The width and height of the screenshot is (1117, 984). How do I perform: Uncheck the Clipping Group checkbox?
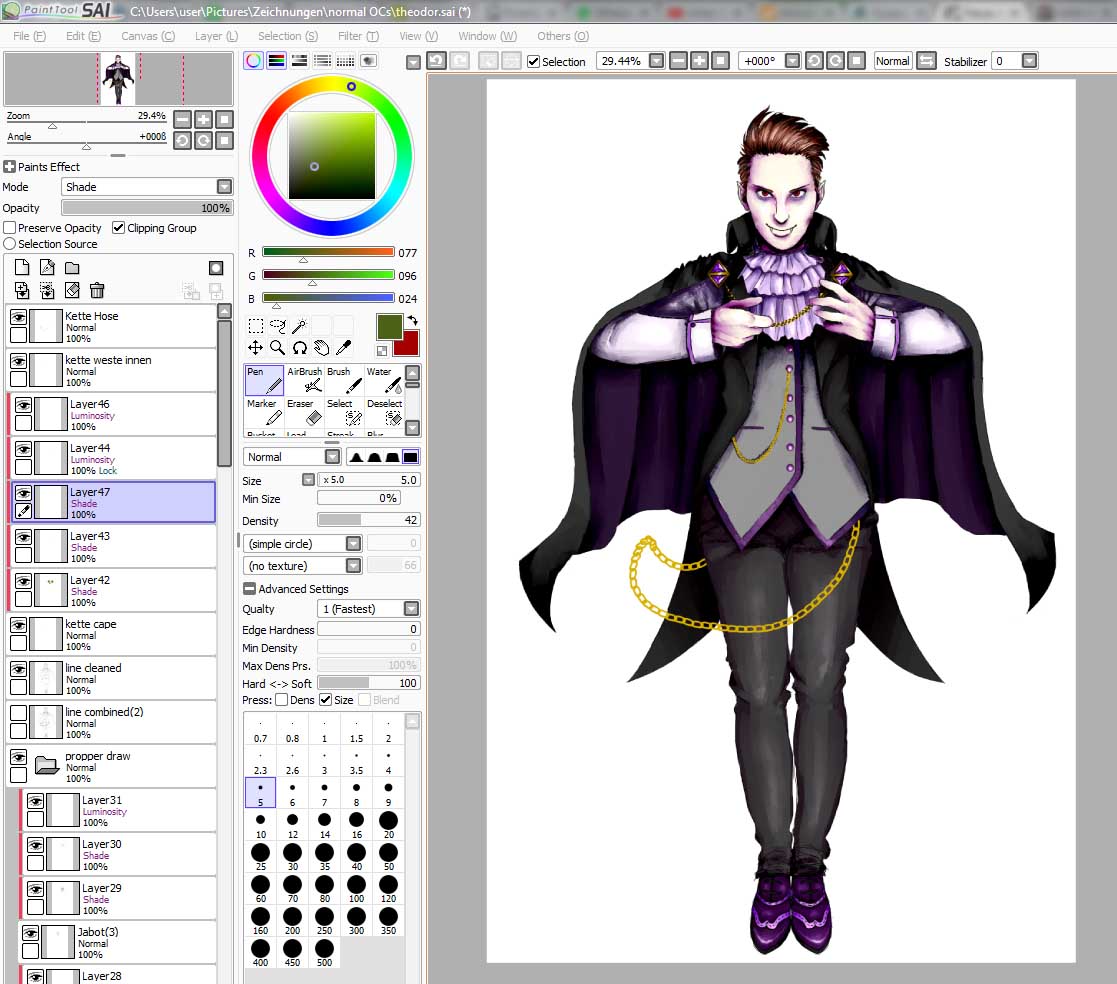(x=119, y=228)
